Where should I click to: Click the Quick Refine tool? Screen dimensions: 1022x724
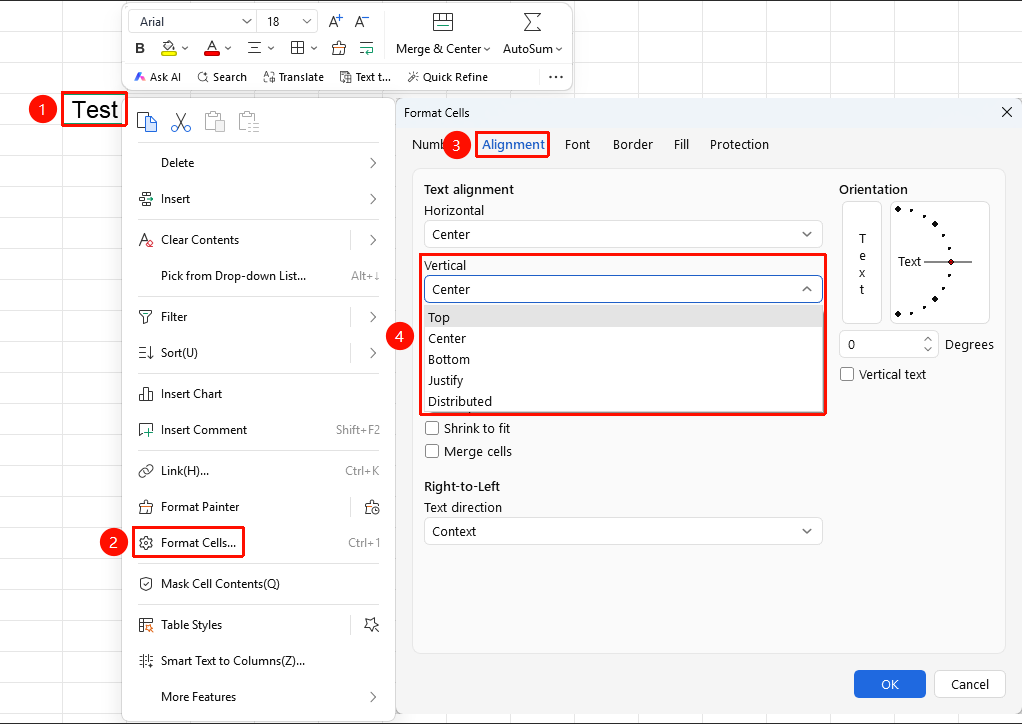447,77
